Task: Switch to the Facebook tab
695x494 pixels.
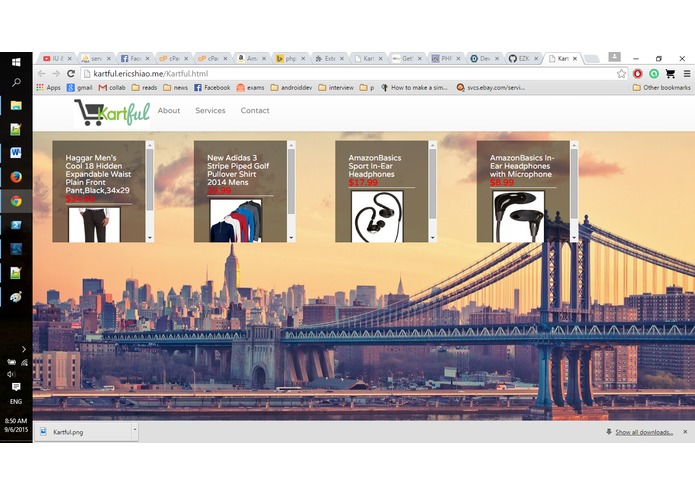Action: [135, 58]
